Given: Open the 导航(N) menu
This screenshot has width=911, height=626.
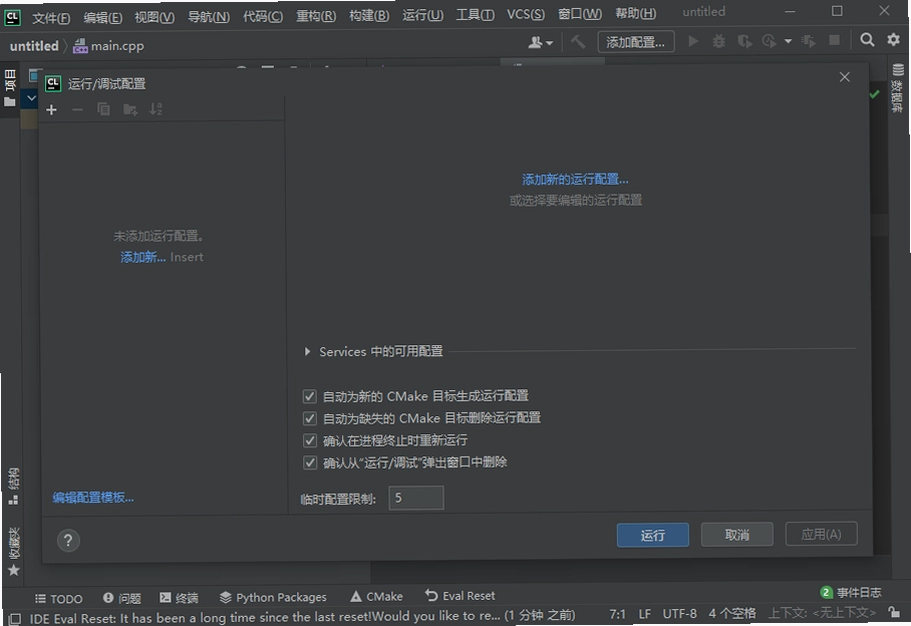Looking at the screenshot, I should point(208,17).
